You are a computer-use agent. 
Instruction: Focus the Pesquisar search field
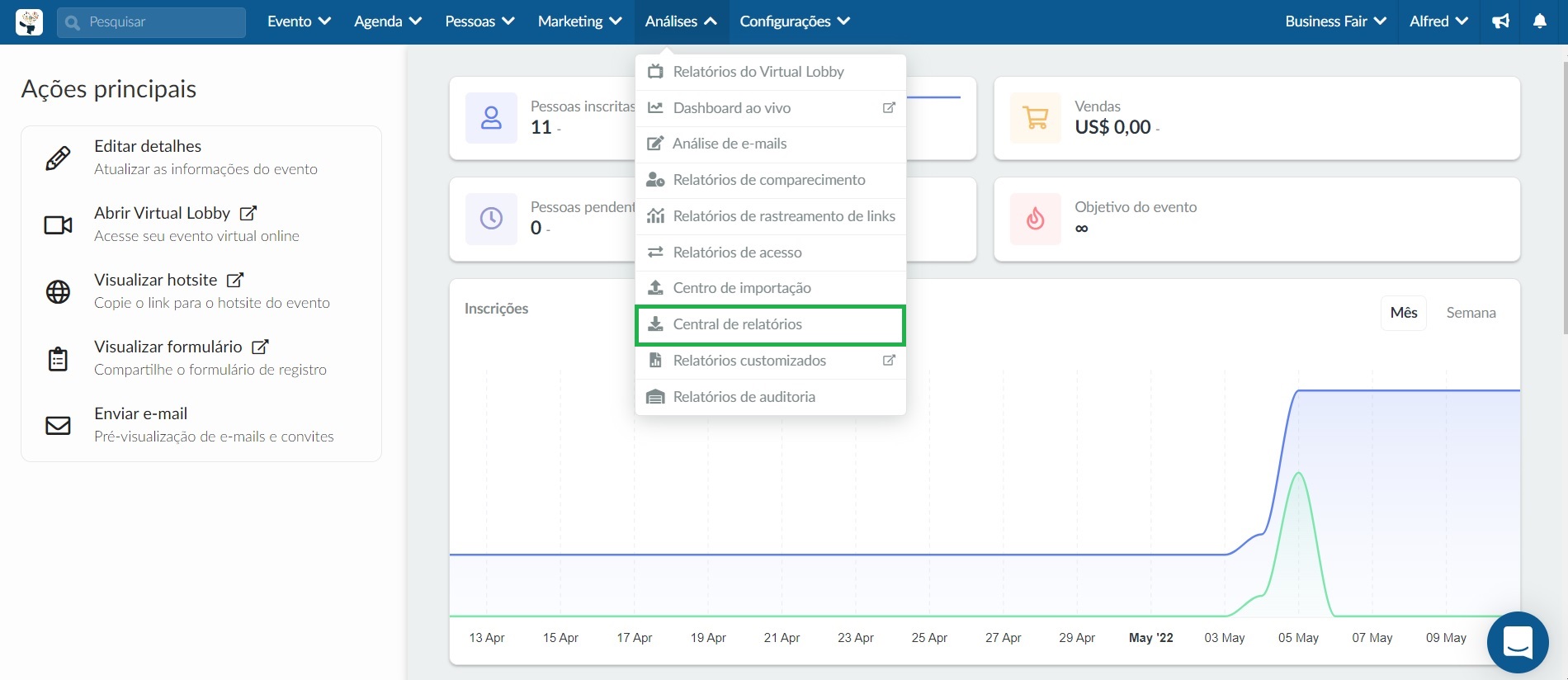tap(151, 22)
